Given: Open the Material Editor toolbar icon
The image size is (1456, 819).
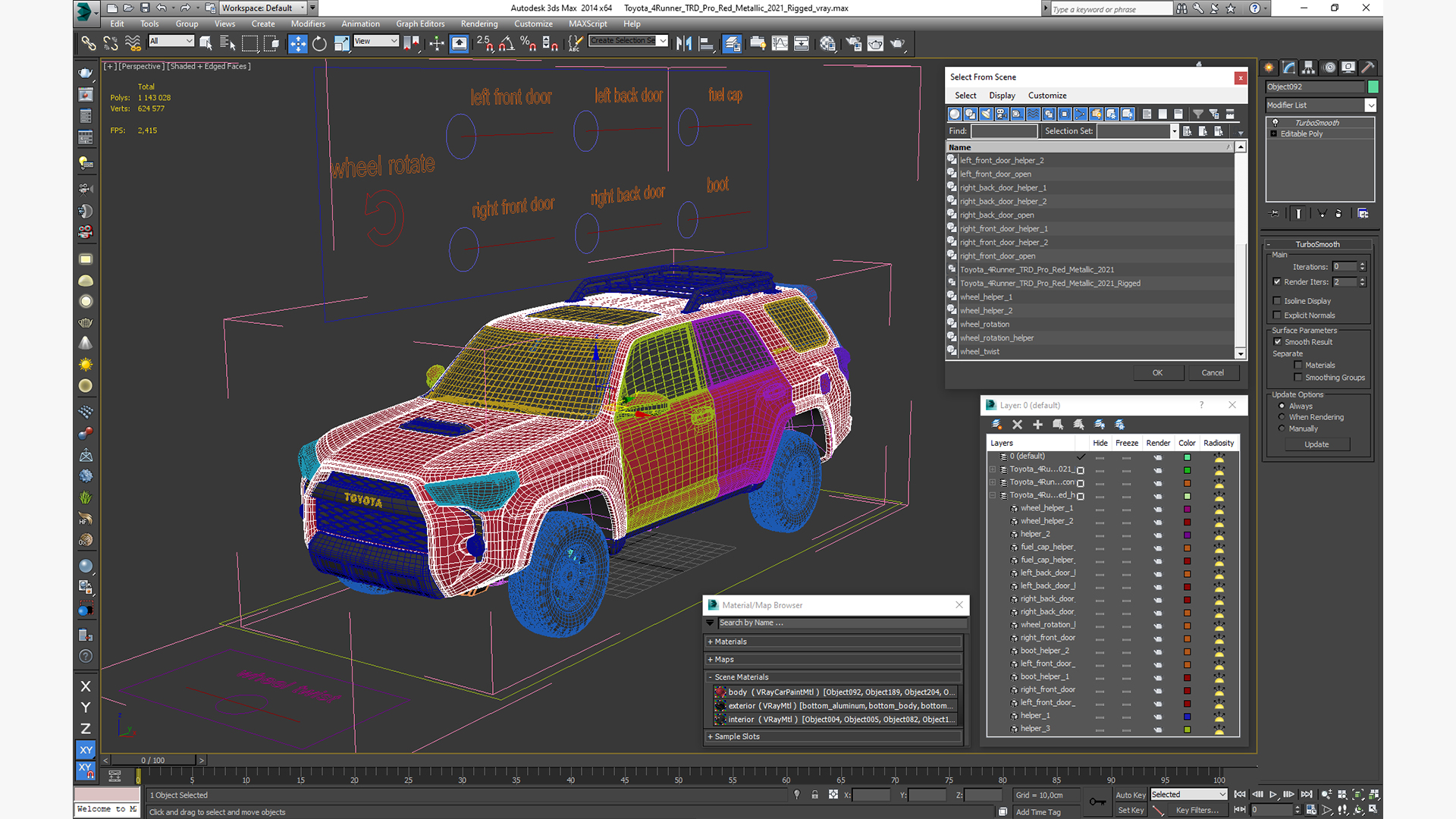Looking at the screenshot, I should click(827, 44).
